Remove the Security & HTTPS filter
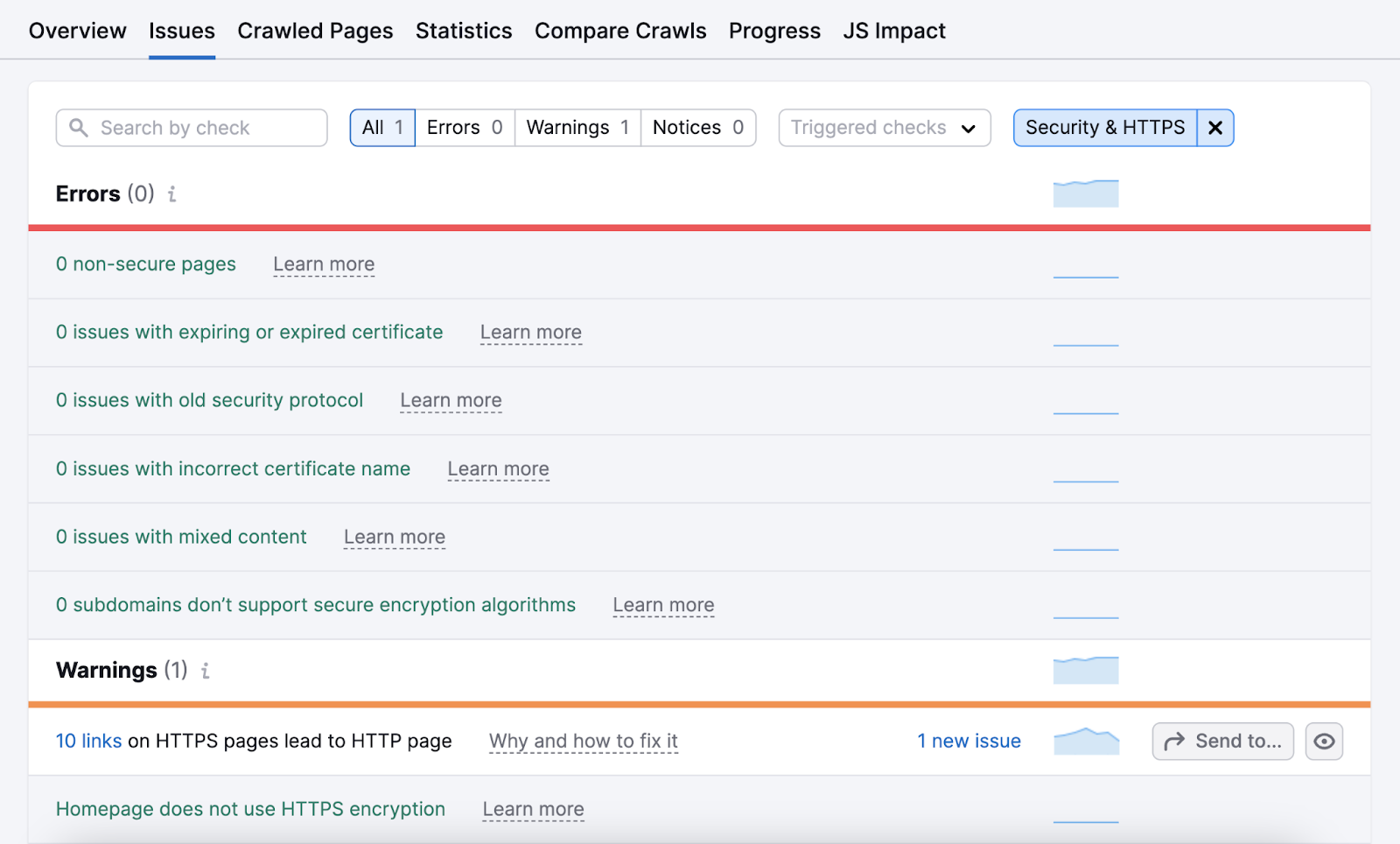 [1214, 128]
